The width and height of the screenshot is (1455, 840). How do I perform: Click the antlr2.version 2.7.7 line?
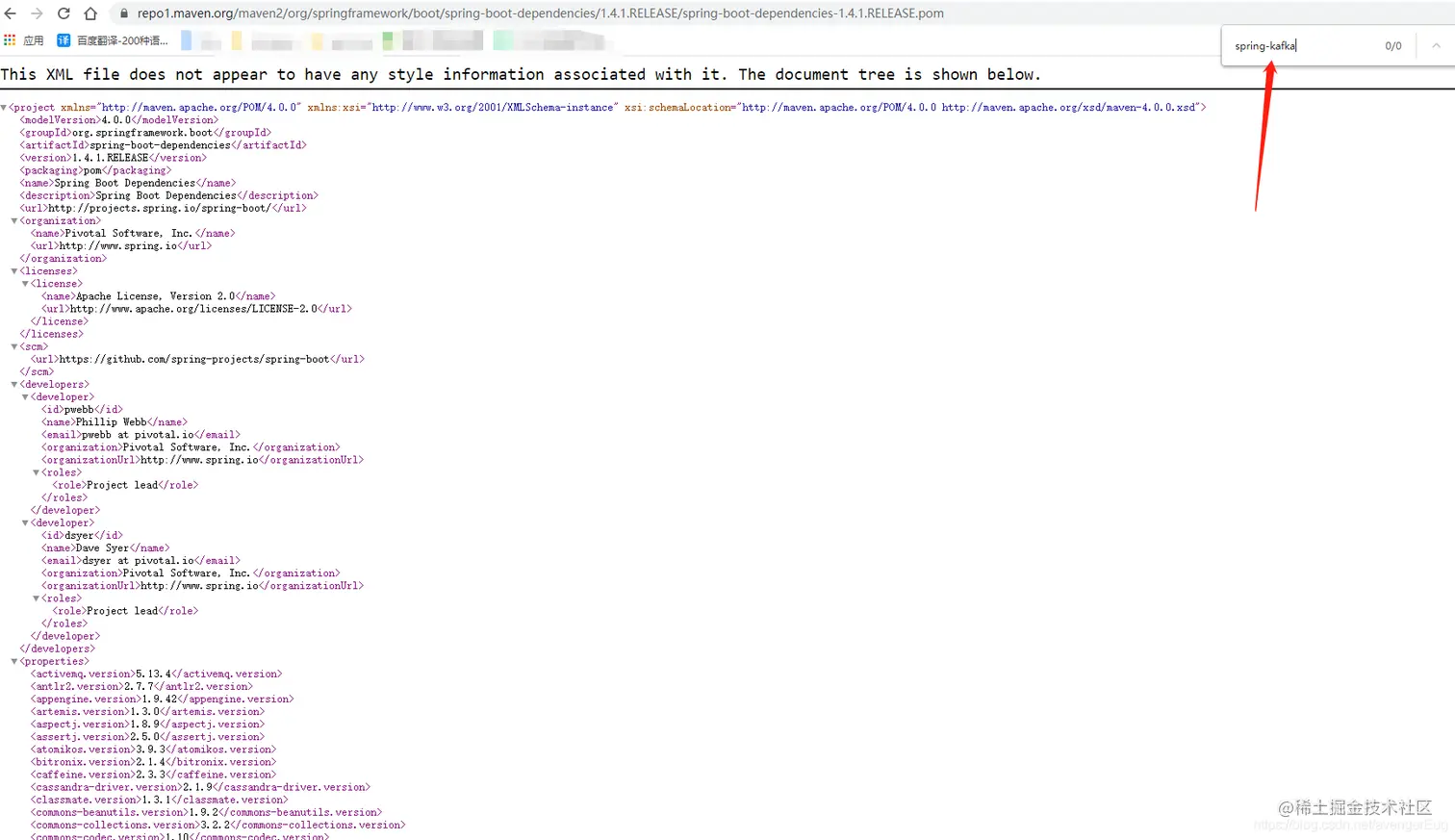[x=141, y=686]
